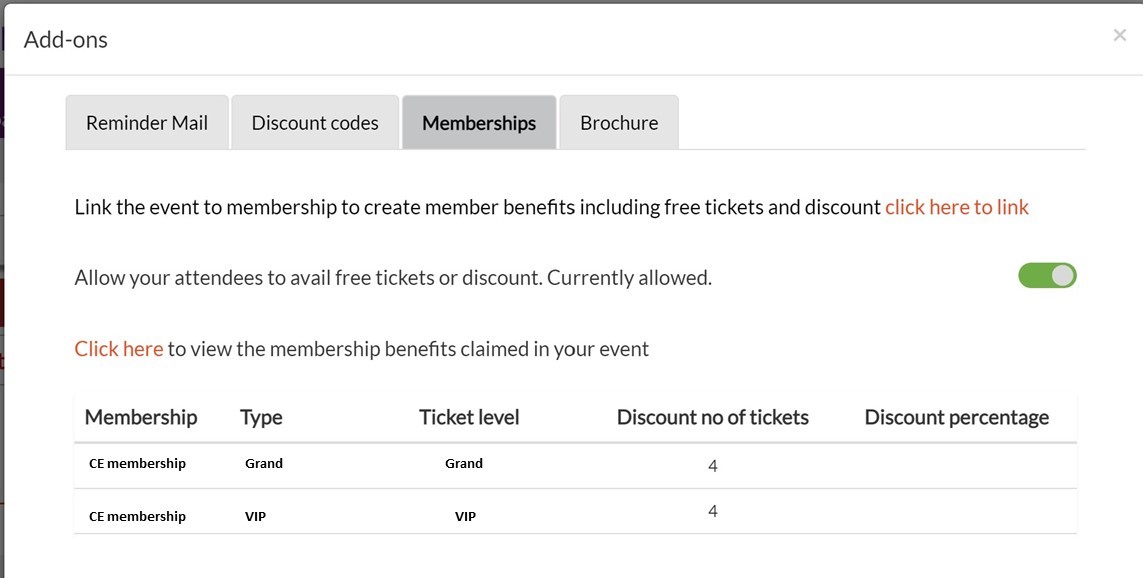Viewport: 1143px width, 578px height.
Task: Select CE membership in the VIP row
Action: tap(137, 516)
